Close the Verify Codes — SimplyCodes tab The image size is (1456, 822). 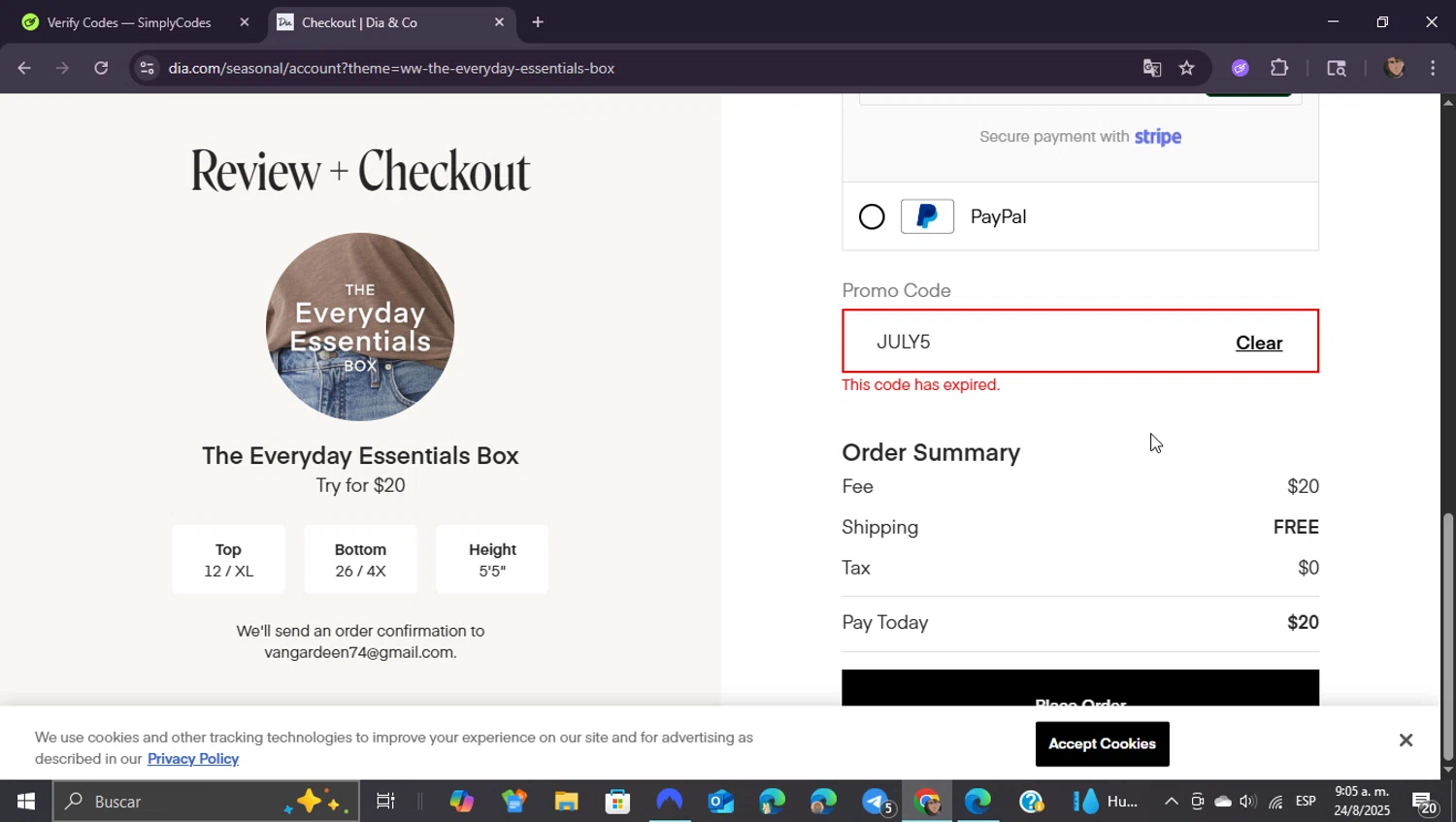coord(245,22)
